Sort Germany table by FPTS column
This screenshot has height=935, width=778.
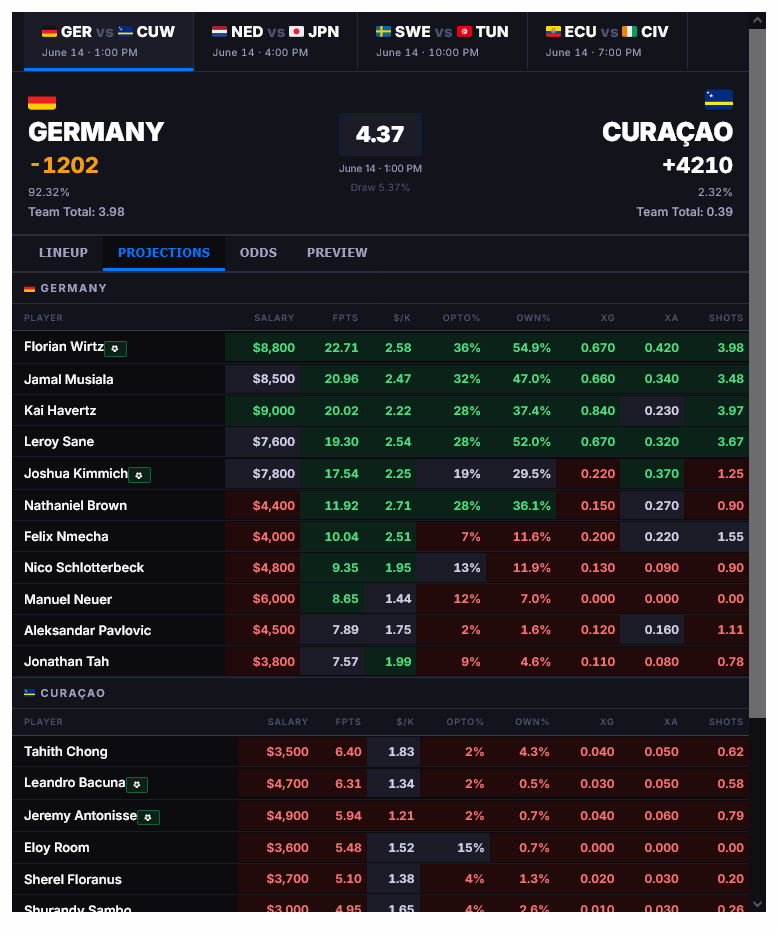pos(345,318)
